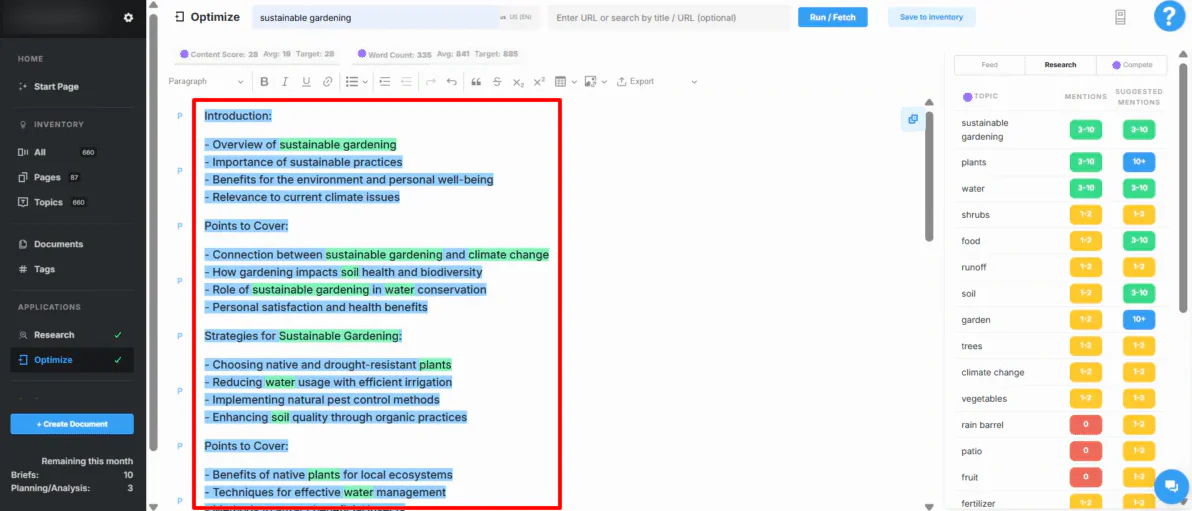Click the 0 mentions badge for patio
1192x511 pixels.
click(1086, 451)
